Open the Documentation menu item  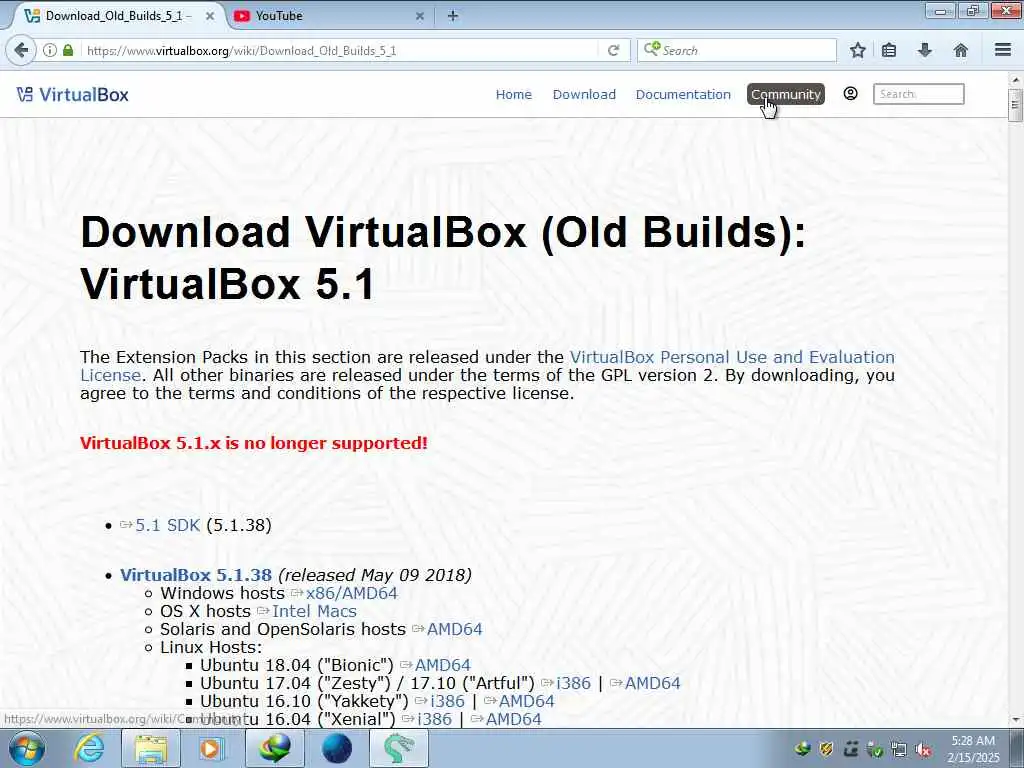(x=683, y=94)
